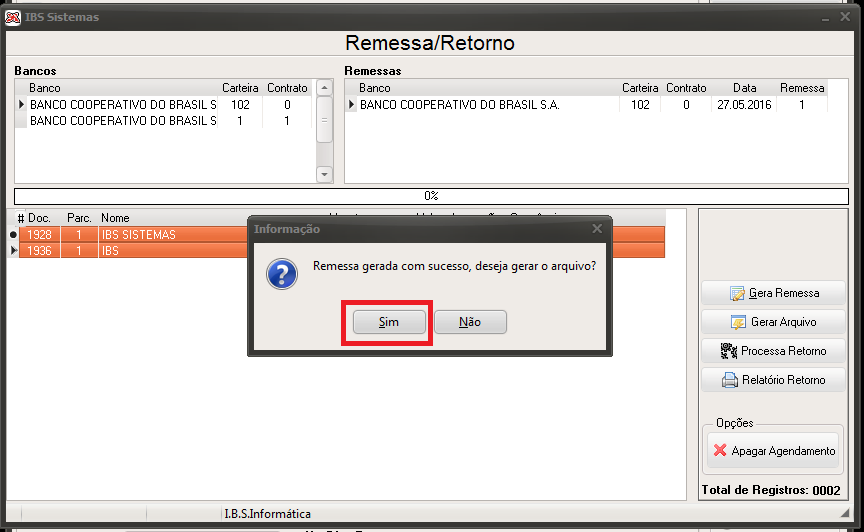This screenshot has height=532, width=864.
Task: Click the Doc. column header
Action: (x=39, y=218)
